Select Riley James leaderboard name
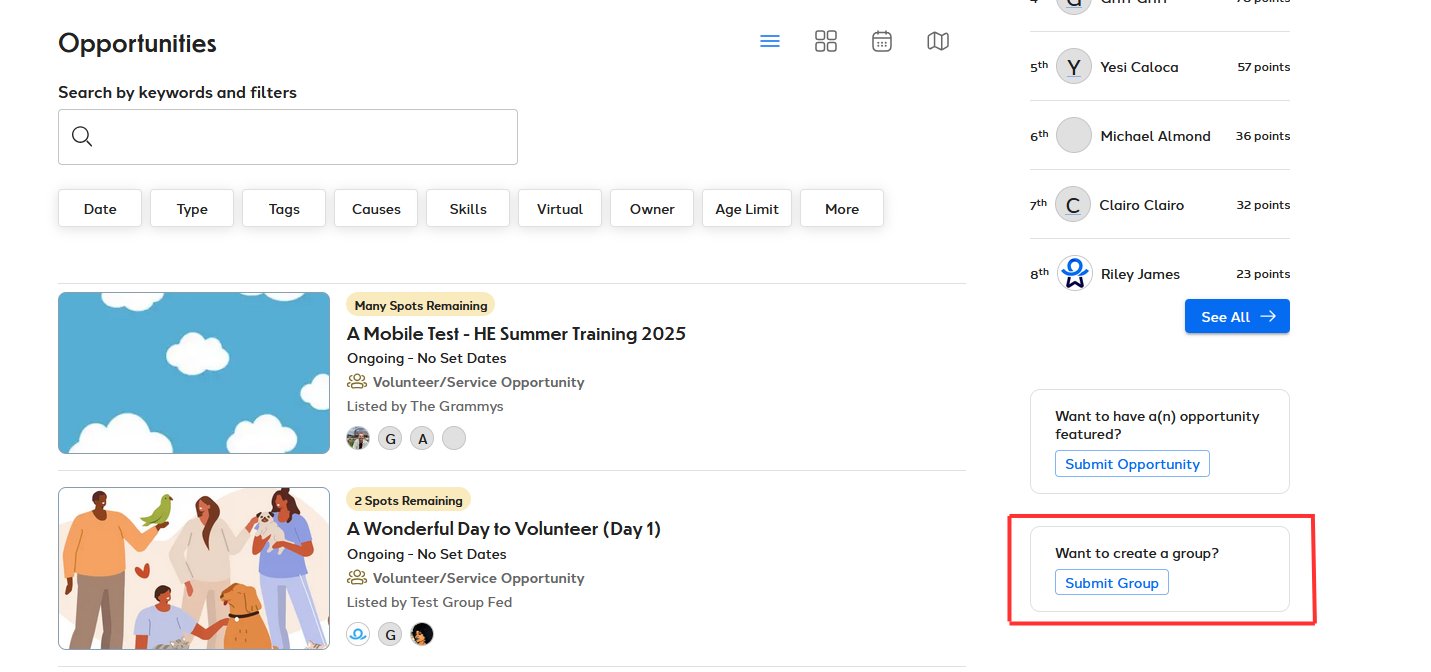 [1140, 274]
